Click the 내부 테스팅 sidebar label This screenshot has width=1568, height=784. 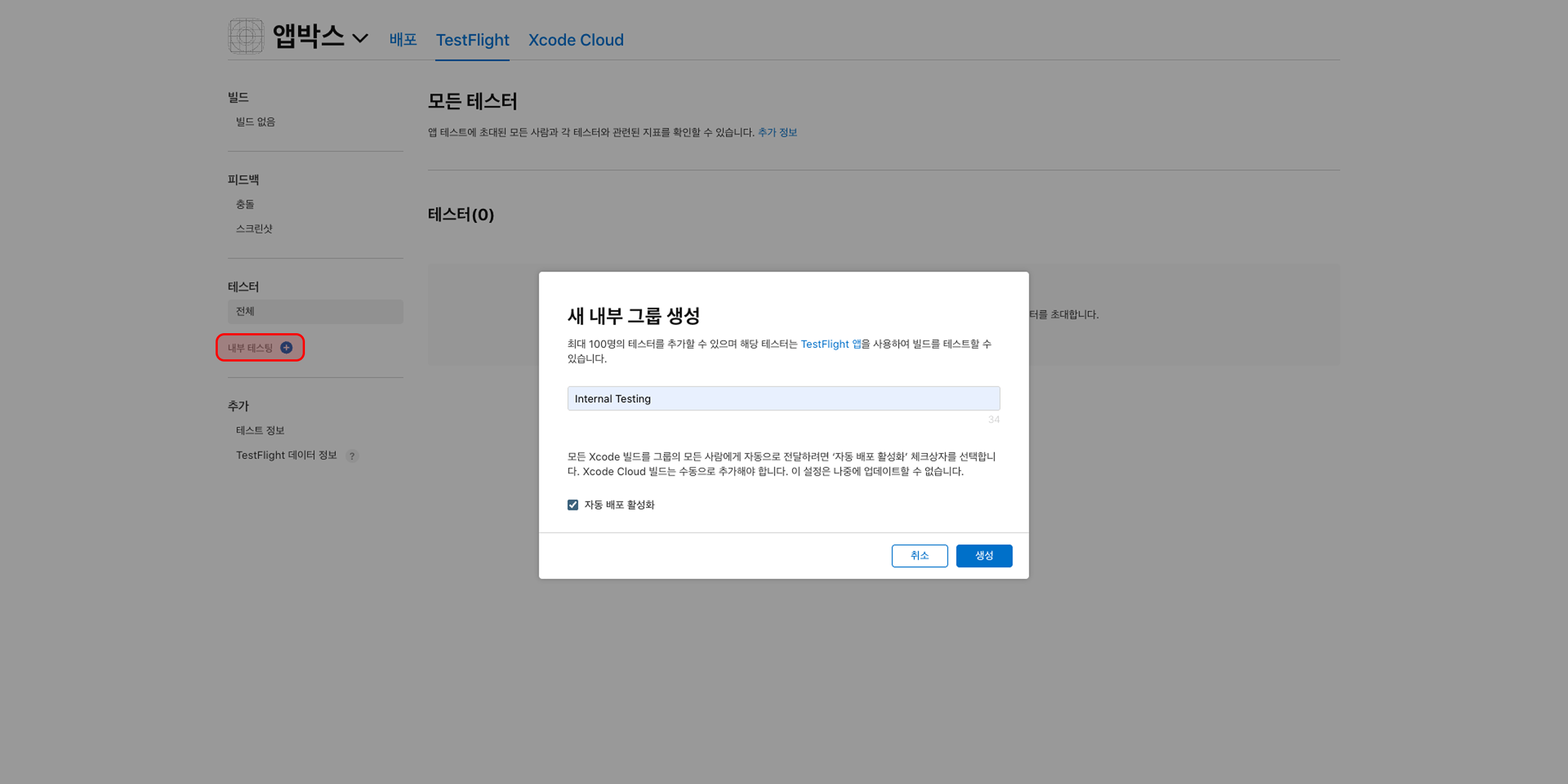[x=250, y=347]
